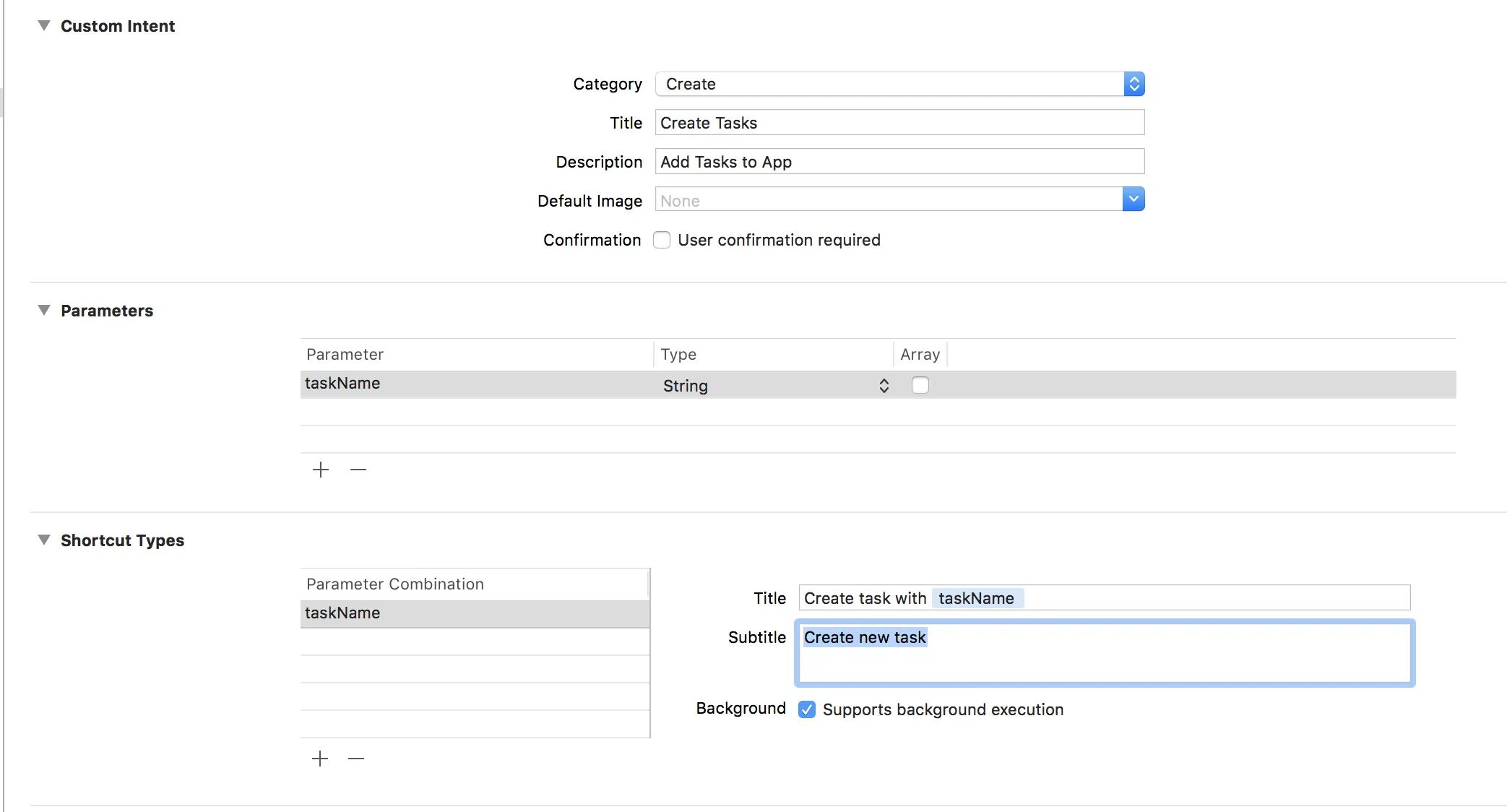Collapse the Custom Intent section
Viewport: 1507px width, 812px height.
coord(44,26)
